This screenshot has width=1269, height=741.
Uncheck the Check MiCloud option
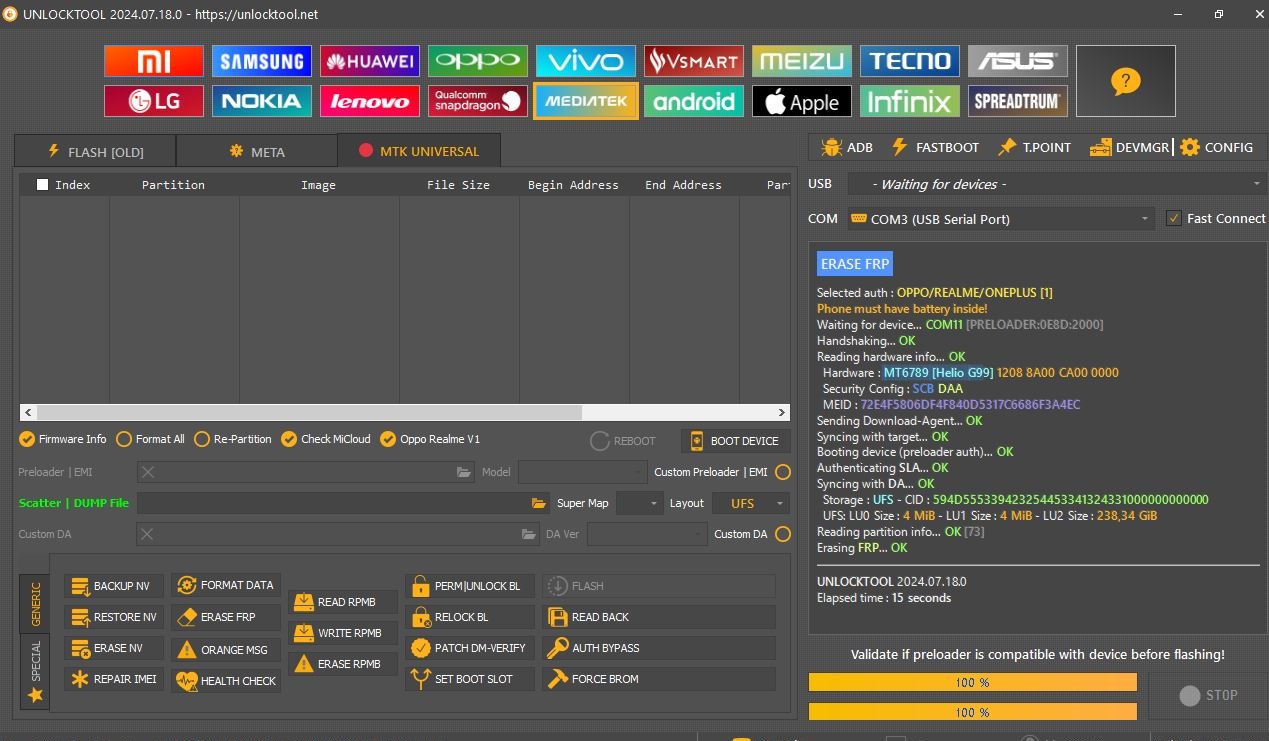pos(289,439)
